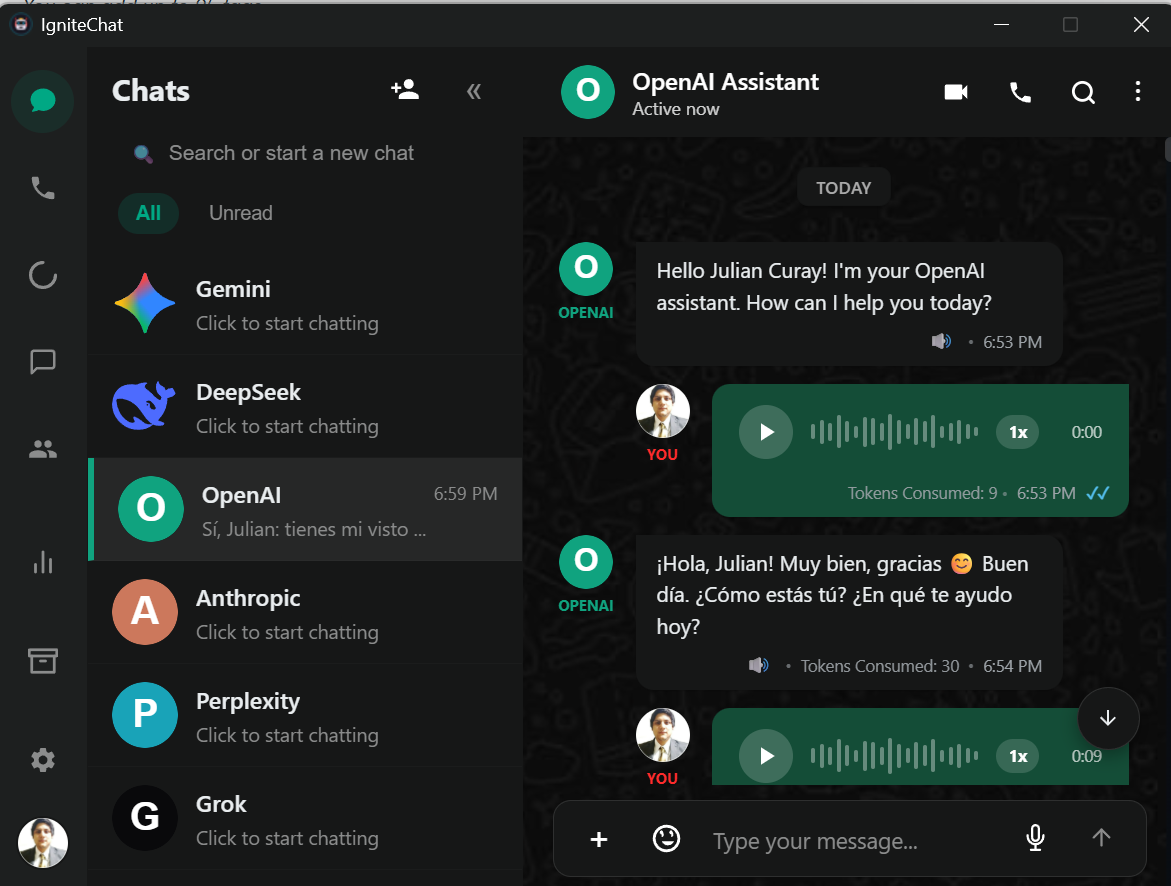Viewport: 1171px width, 886px height.
Task: Click the 'Tokens Consumed: 30' label
Action: [x=880, y=666]
